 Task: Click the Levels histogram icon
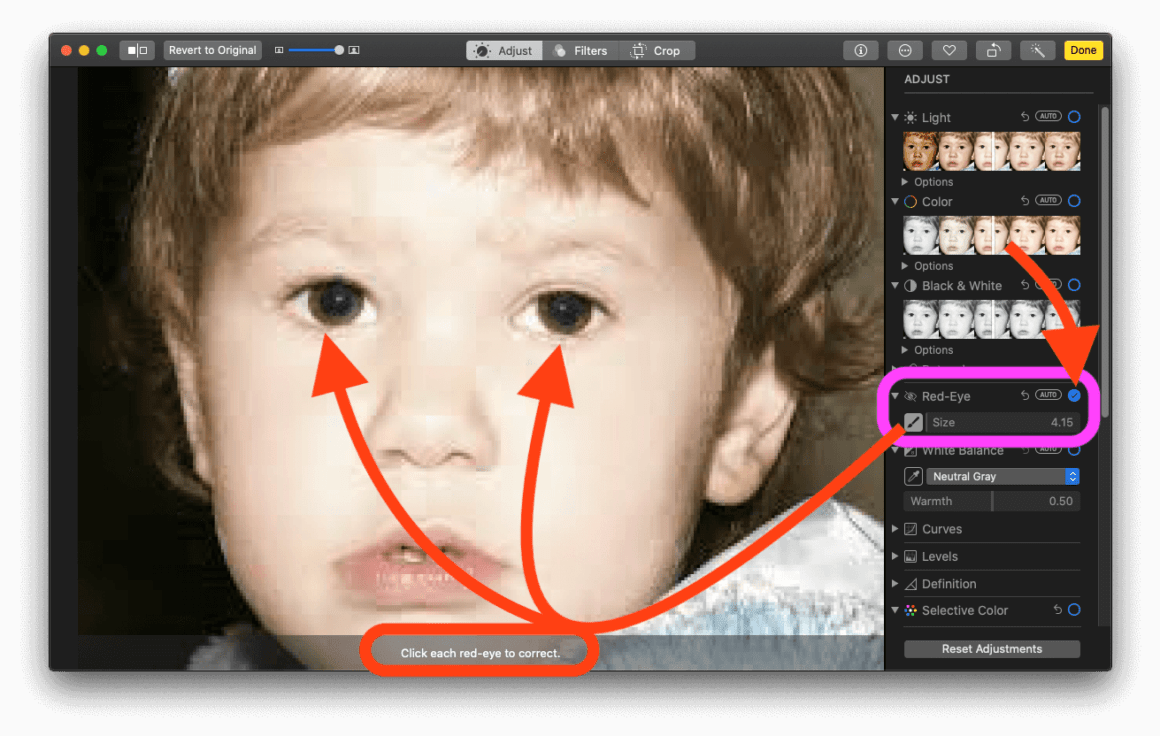pos(911,556)
